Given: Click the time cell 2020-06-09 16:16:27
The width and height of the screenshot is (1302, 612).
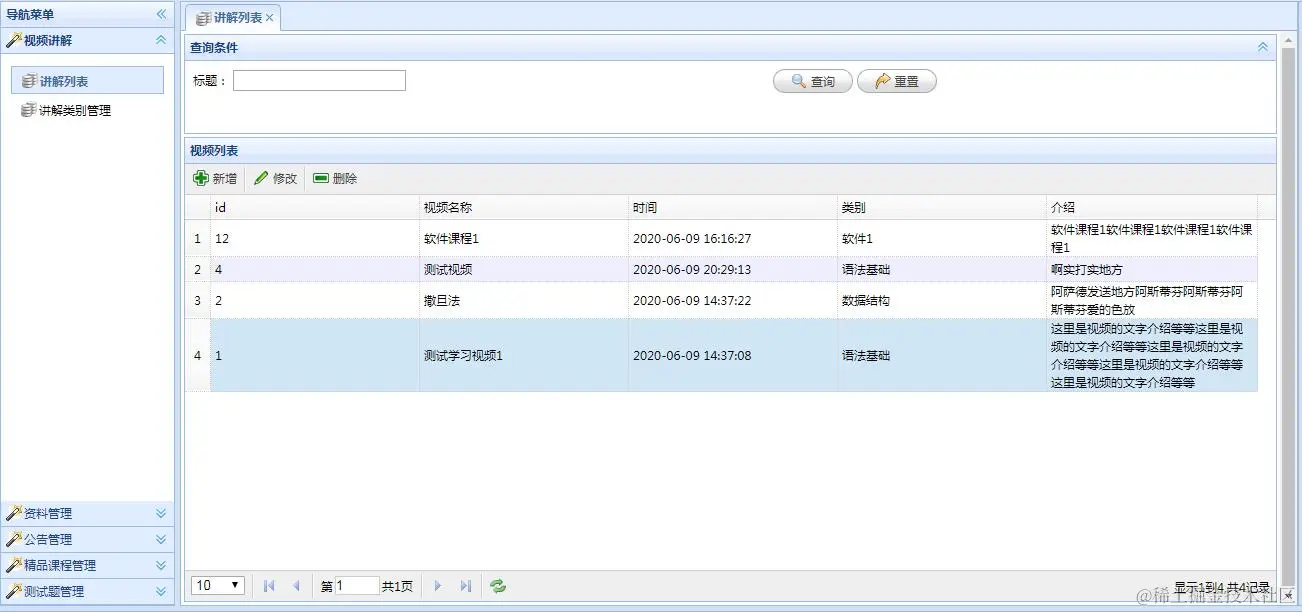Looking at the screenshot, I should (733, 239).
